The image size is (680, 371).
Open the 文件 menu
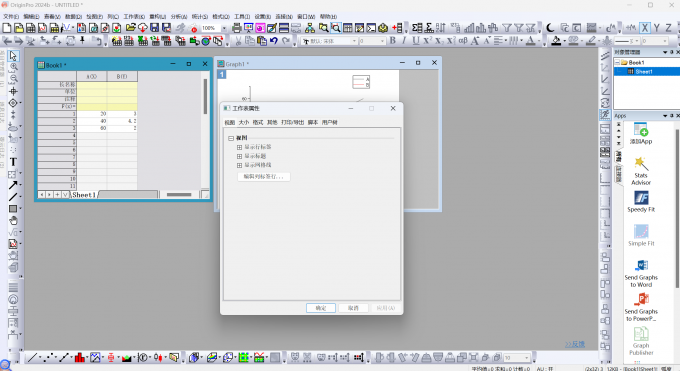(11, 16)
